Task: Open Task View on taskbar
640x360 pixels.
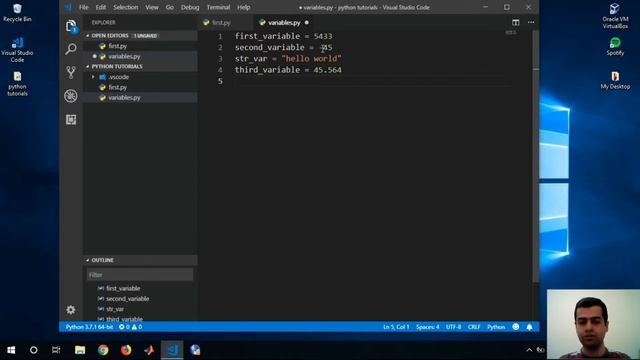Action: tap(56, 350)
